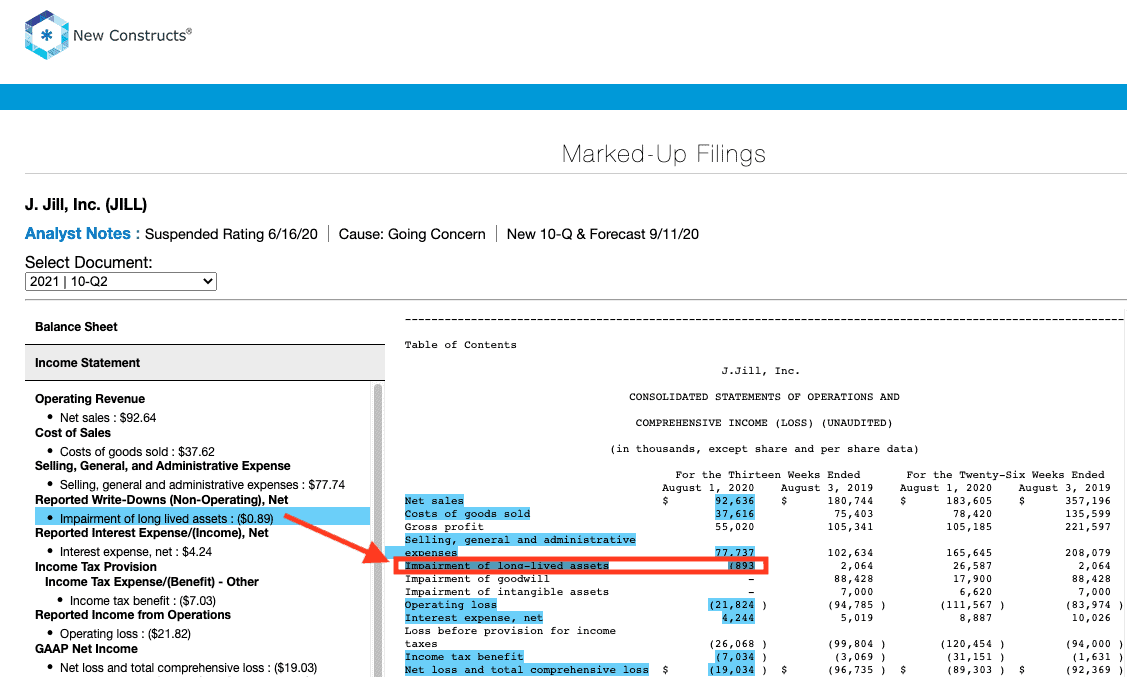The height and width of the screenshot is (677, 1127).
Task: Select the Income tax benefit : ($7.03) item
Action: click(x=142, y=600)
